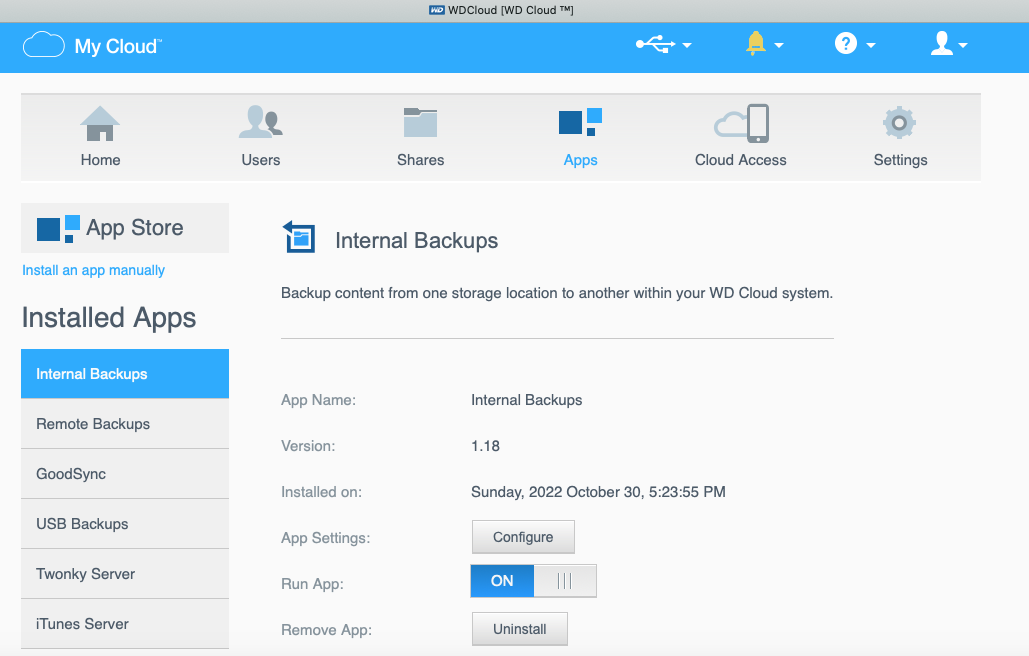Select GoodSync in Installed Apps
The image size is (1029, 656).
click(x=125, y=474)
